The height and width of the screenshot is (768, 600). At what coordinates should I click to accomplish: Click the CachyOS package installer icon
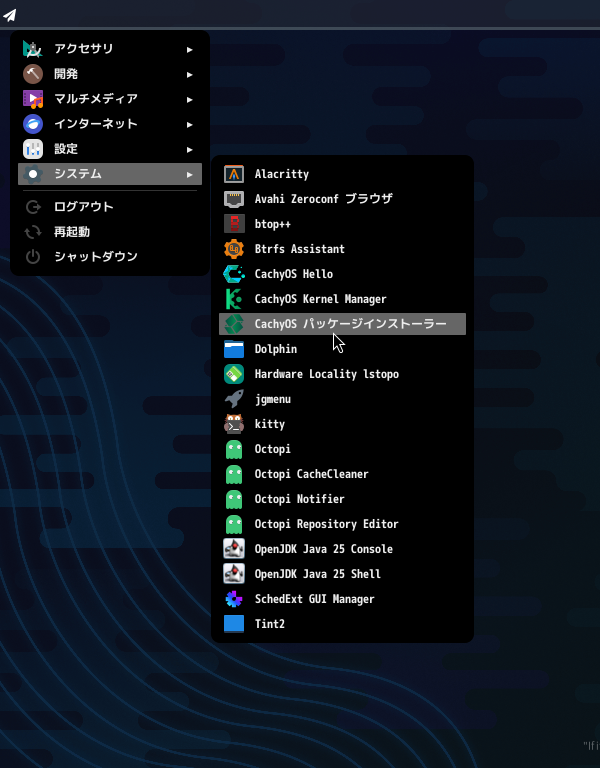tap(234, 324)
